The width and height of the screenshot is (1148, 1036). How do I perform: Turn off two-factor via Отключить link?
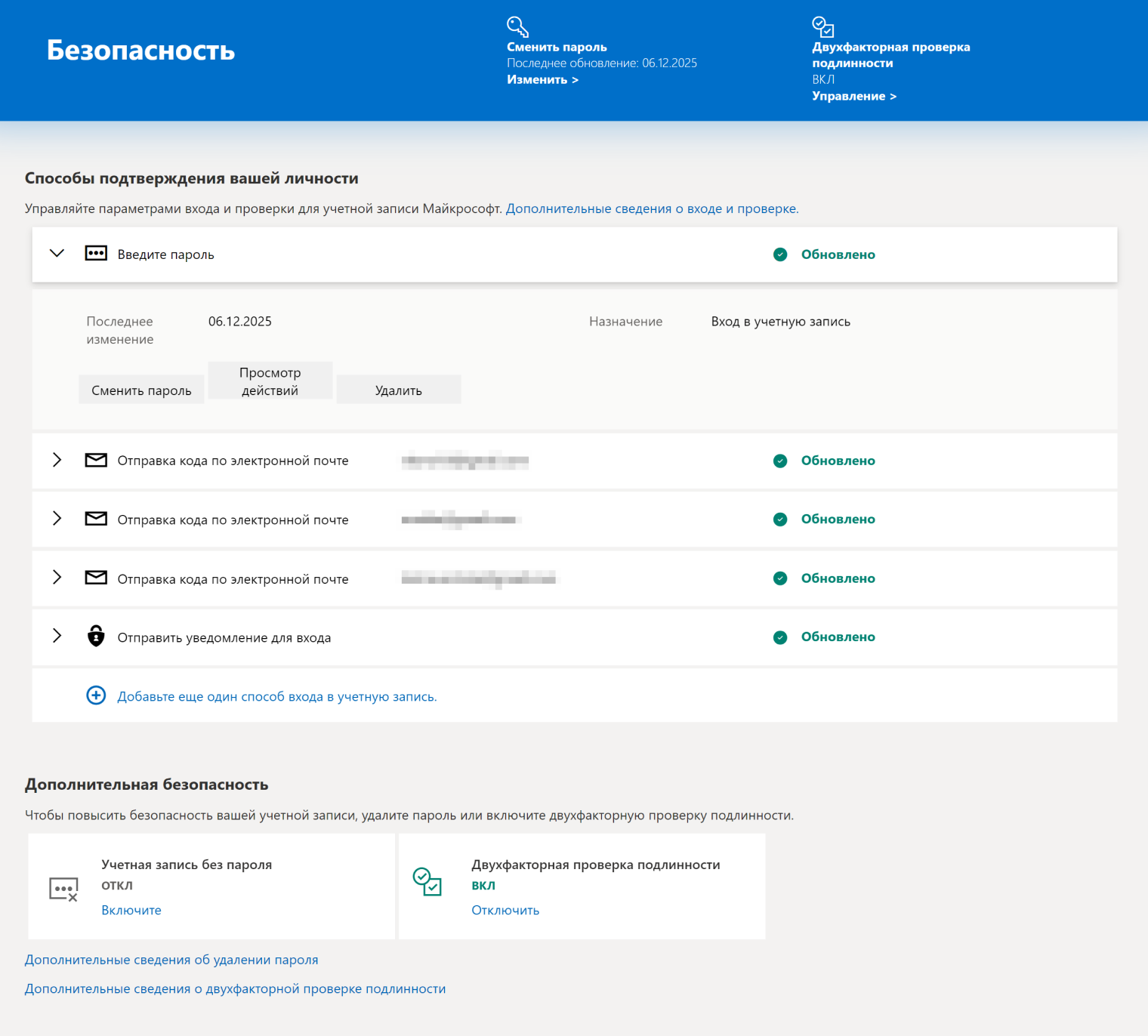tap(505, 911)
